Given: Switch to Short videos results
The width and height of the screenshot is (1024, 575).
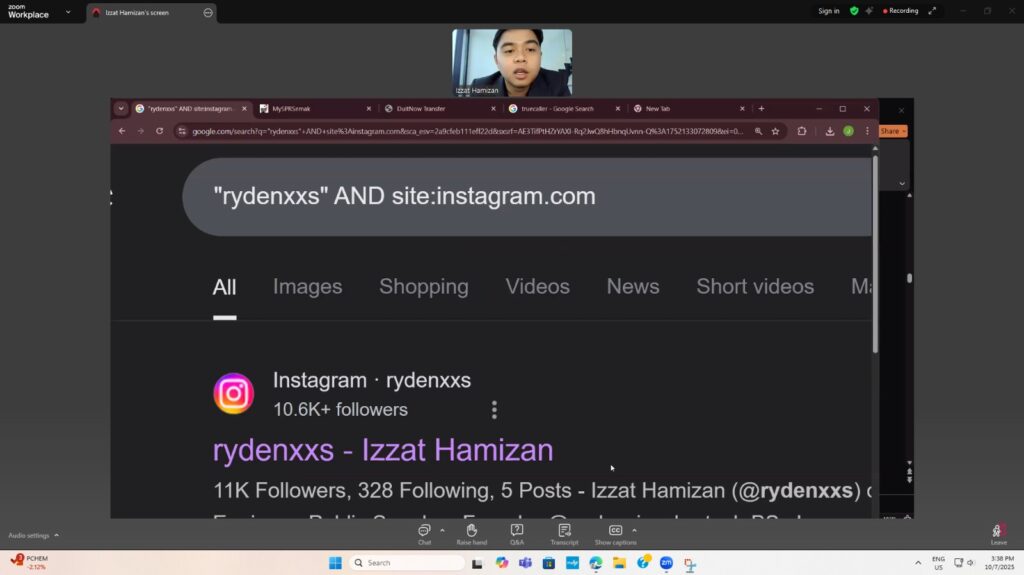Looking at the screenshot, I should click(x=755, y=286).
